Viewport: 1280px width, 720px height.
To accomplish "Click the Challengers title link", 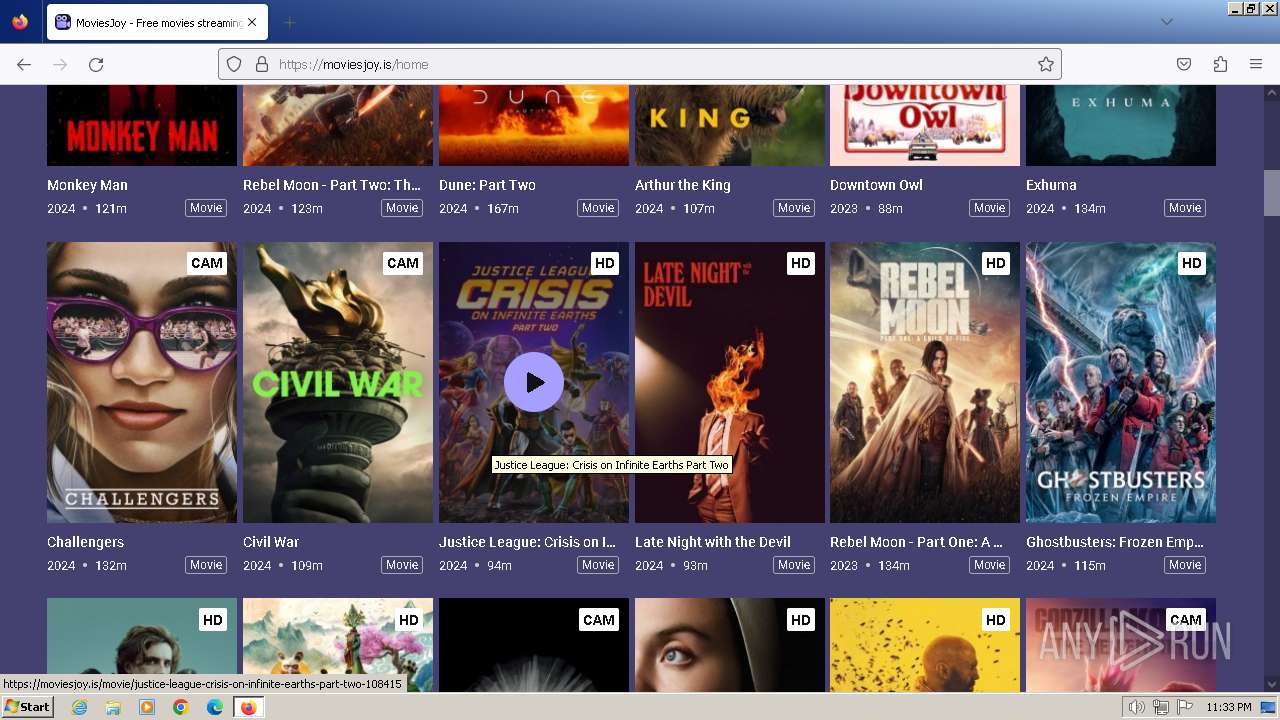I will (85, 542).
